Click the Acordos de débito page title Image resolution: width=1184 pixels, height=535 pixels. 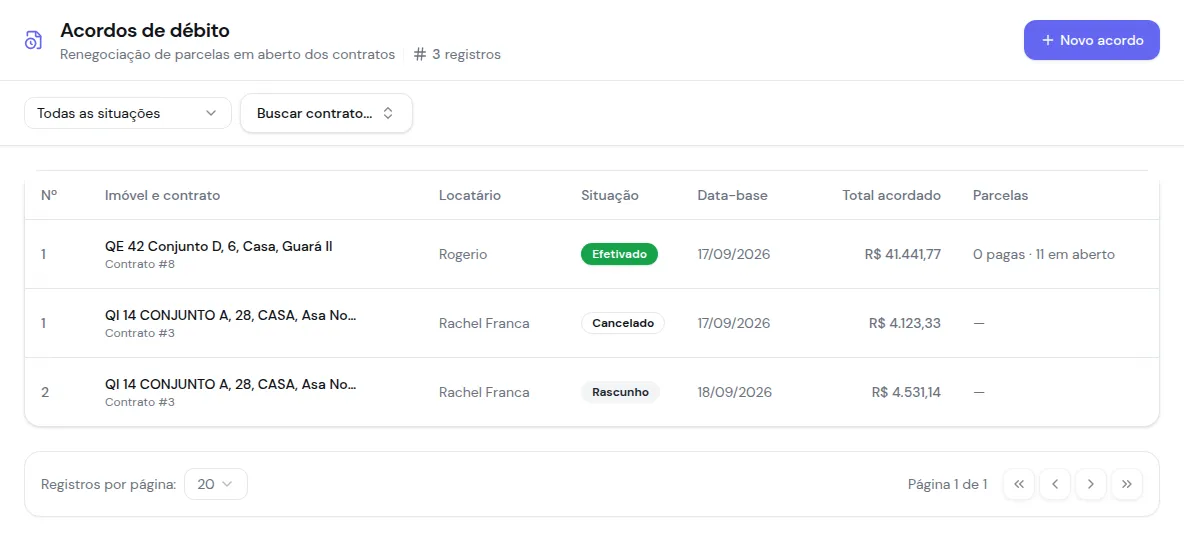(x=145, y=30)
